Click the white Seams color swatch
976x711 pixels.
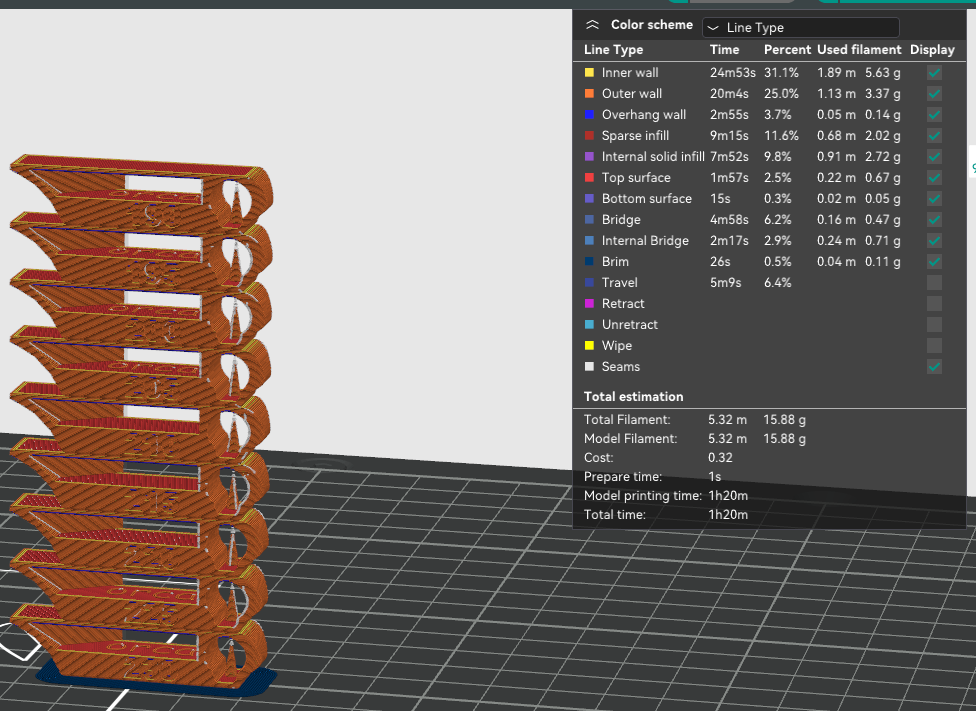(x=589, y=367)
